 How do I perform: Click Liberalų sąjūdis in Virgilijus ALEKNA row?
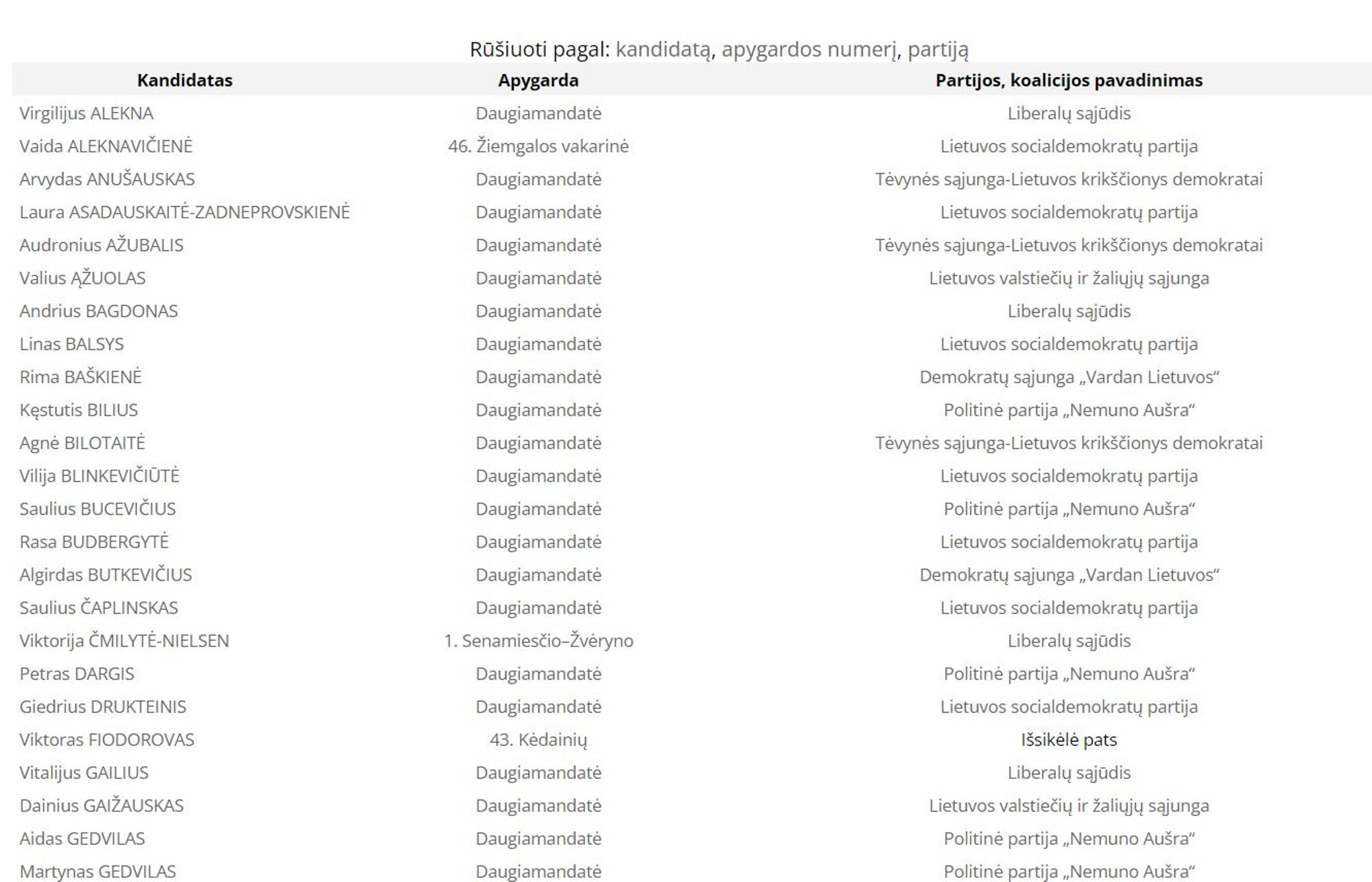pyautogui.click(x=1069, y=113)
